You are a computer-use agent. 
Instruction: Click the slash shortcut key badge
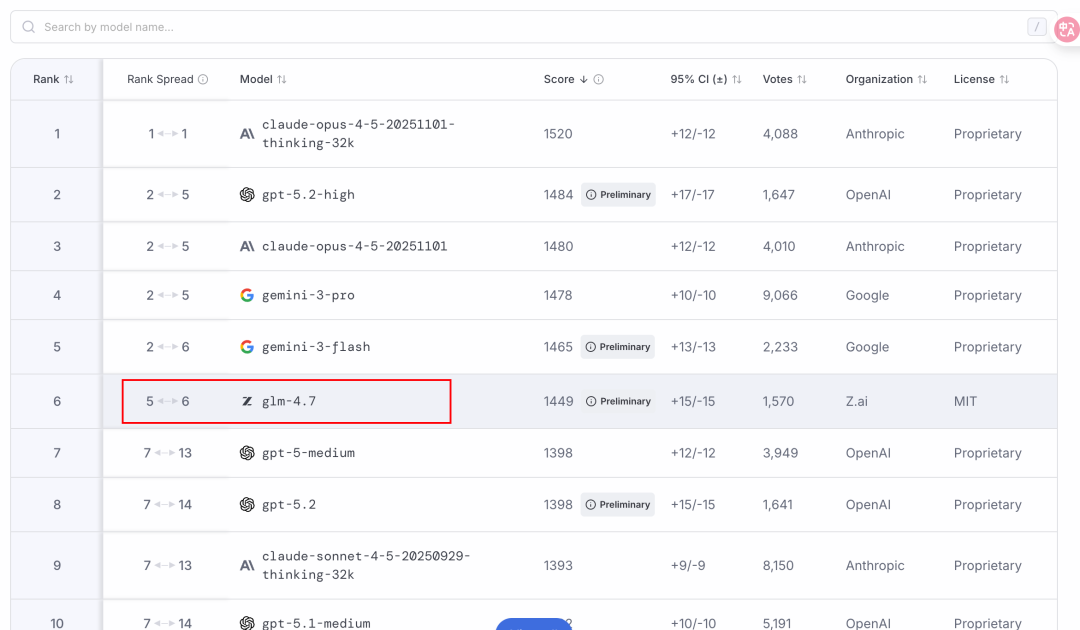point(1037,27)
